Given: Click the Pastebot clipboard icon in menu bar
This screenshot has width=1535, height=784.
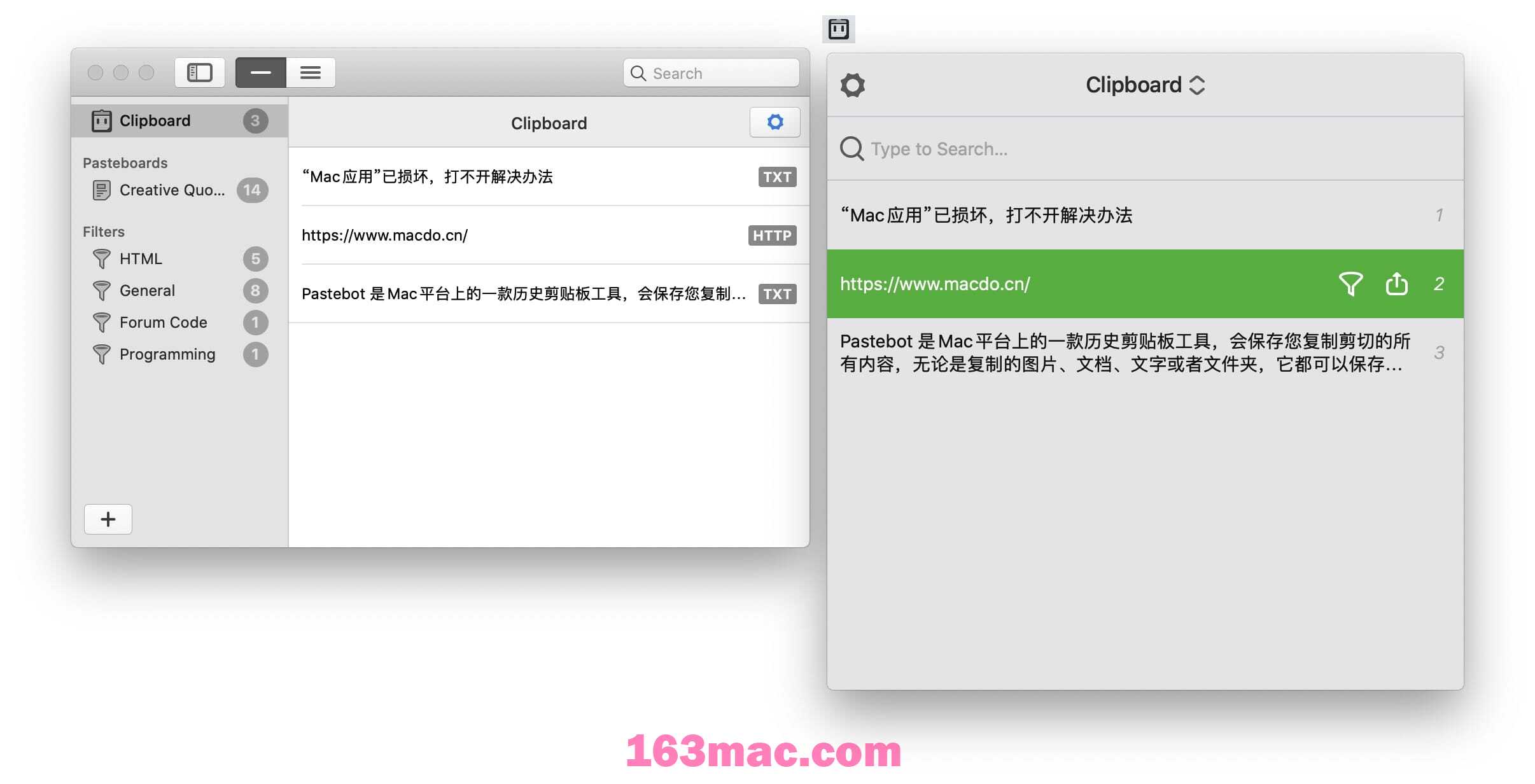Looking at the screenshot, I should (838, 27).
